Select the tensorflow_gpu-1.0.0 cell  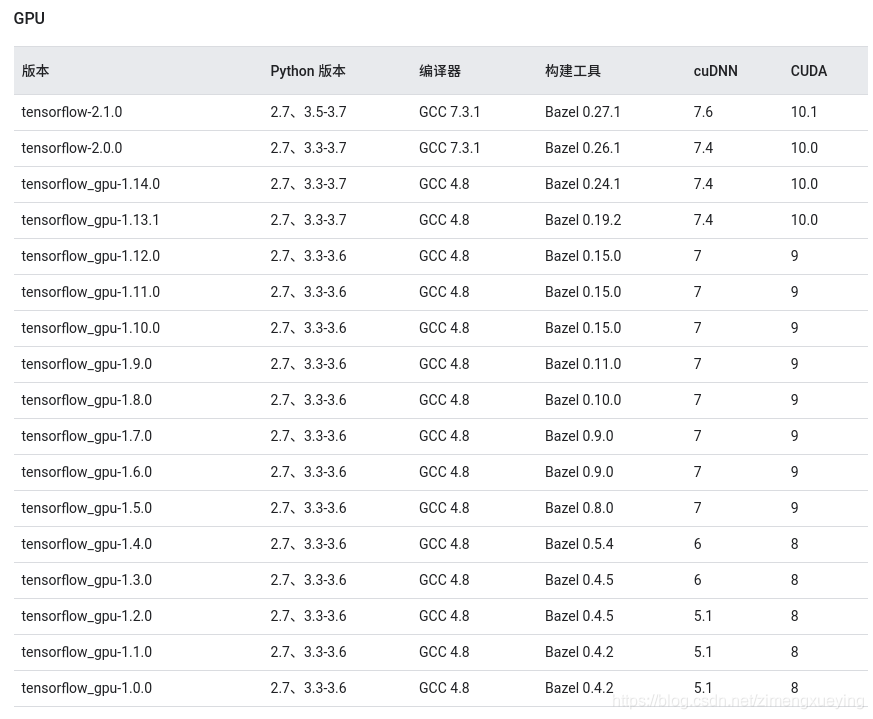click(87, 688)
